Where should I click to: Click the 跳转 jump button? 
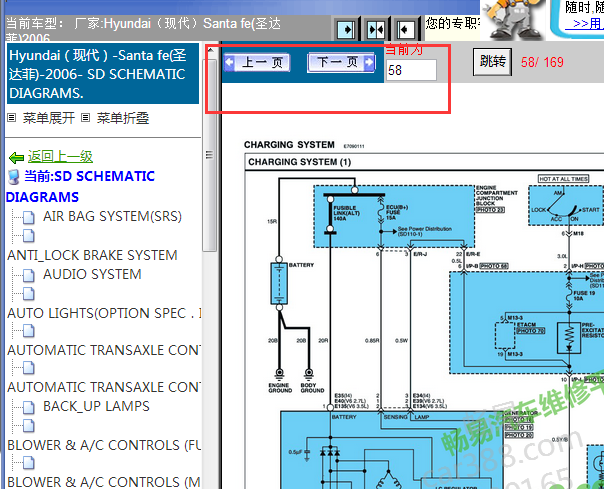point(492,62)
